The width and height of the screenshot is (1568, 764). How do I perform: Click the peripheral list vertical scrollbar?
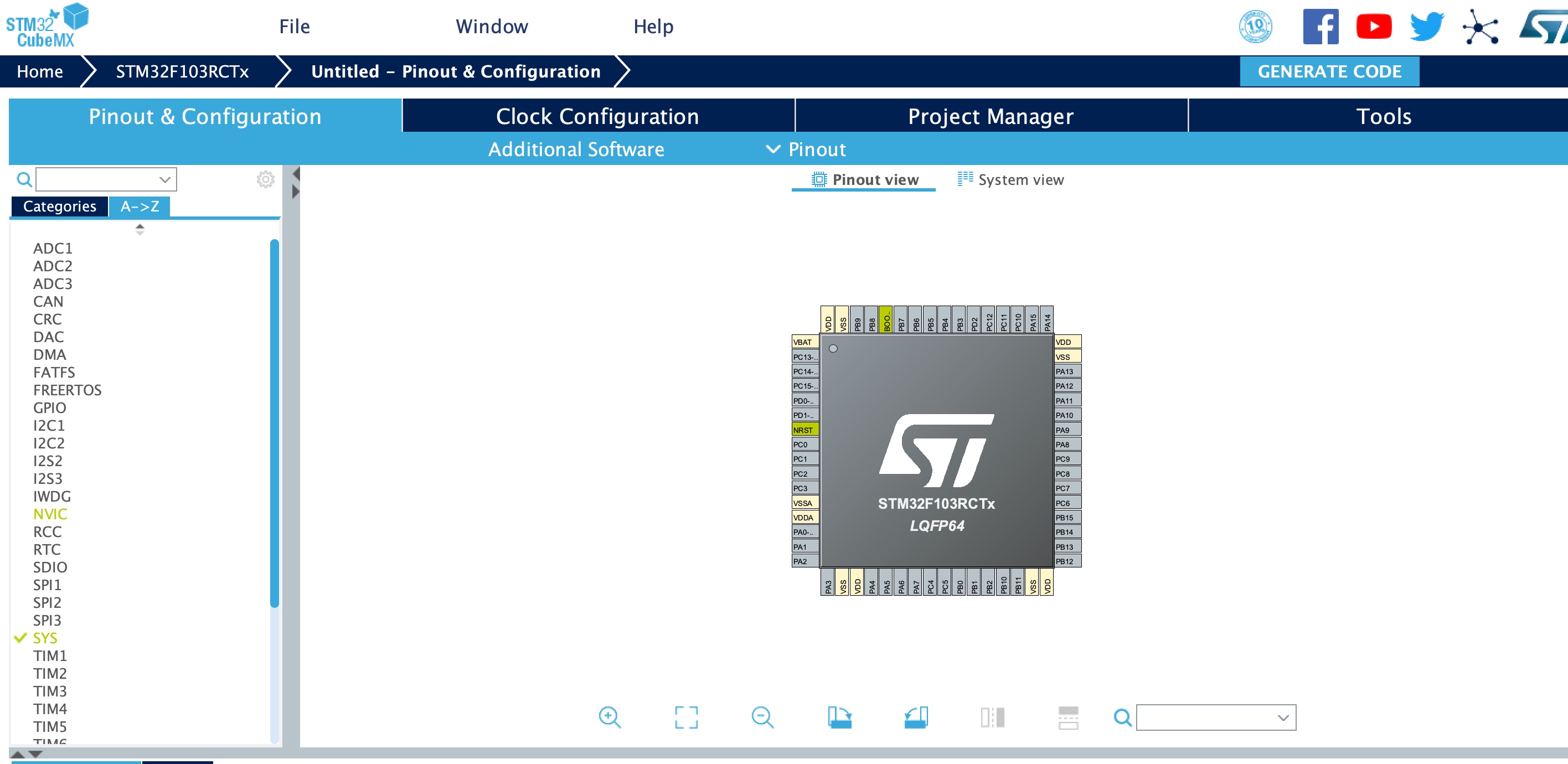tap(275, 423)
